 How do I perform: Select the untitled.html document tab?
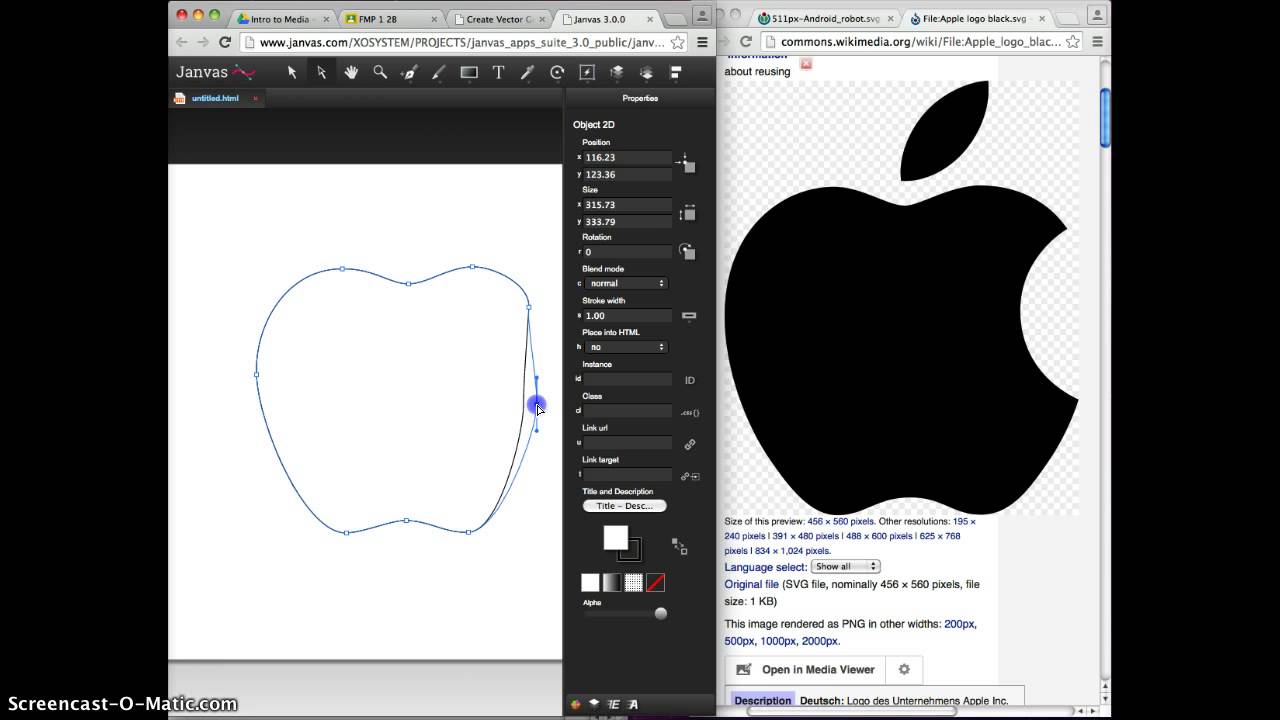(215, 98)
